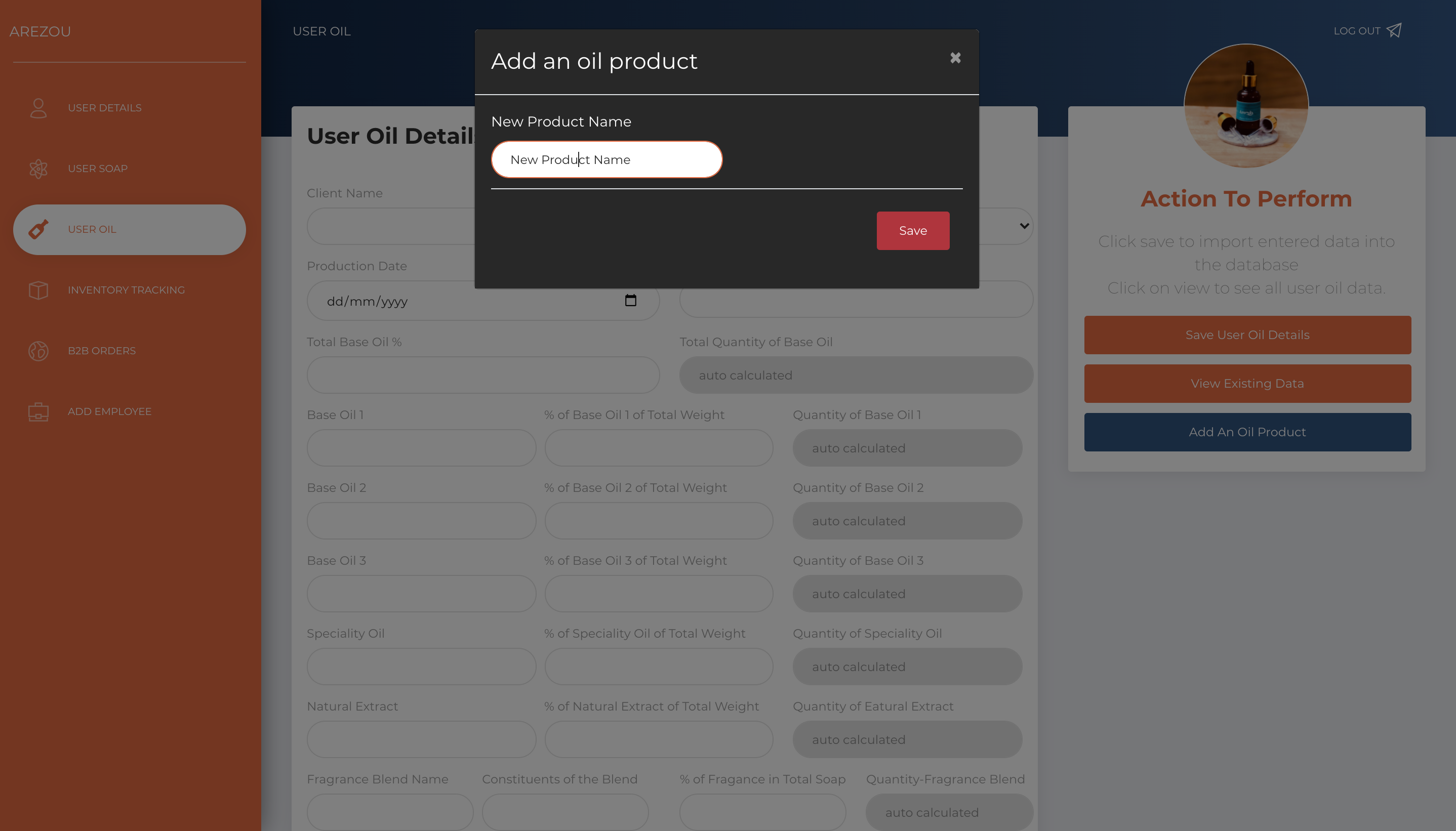
Task: Open the Production Date calendar picker icon
Action: [630, 301]
